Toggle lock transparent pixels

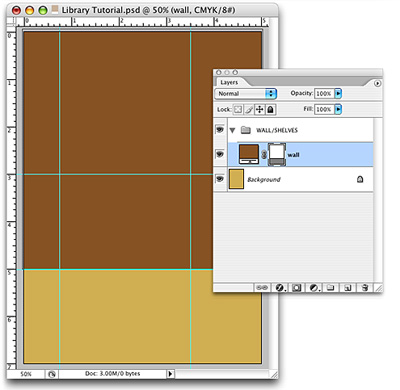tap(238, 109)
